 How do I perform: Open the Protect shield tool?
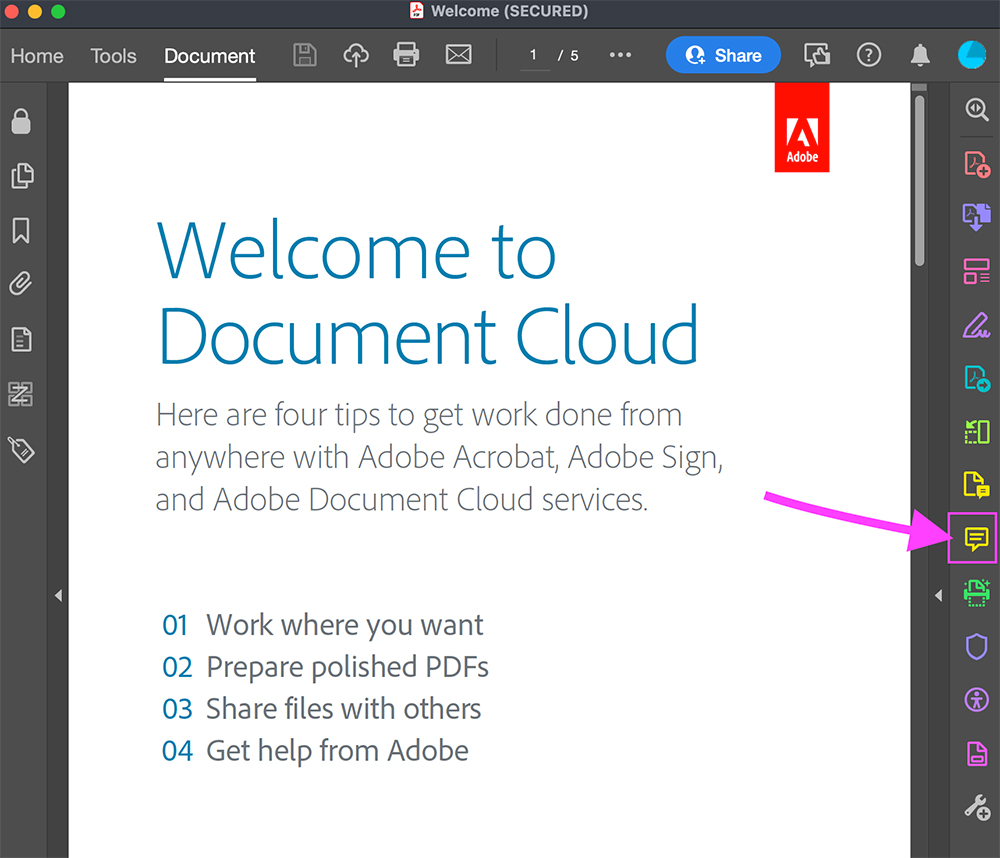click(976, 646)
